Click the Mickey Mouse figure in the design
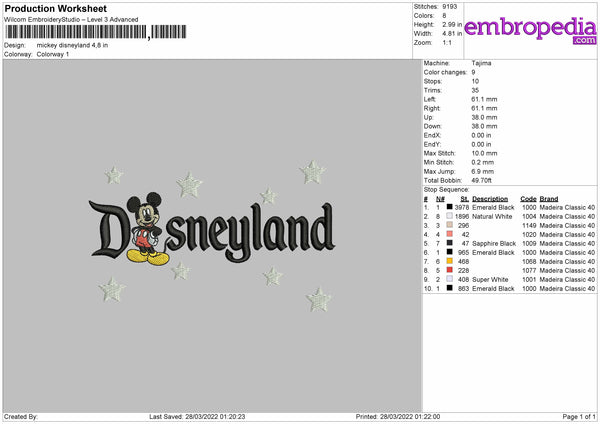600x424 pixels. pos(147,229)
